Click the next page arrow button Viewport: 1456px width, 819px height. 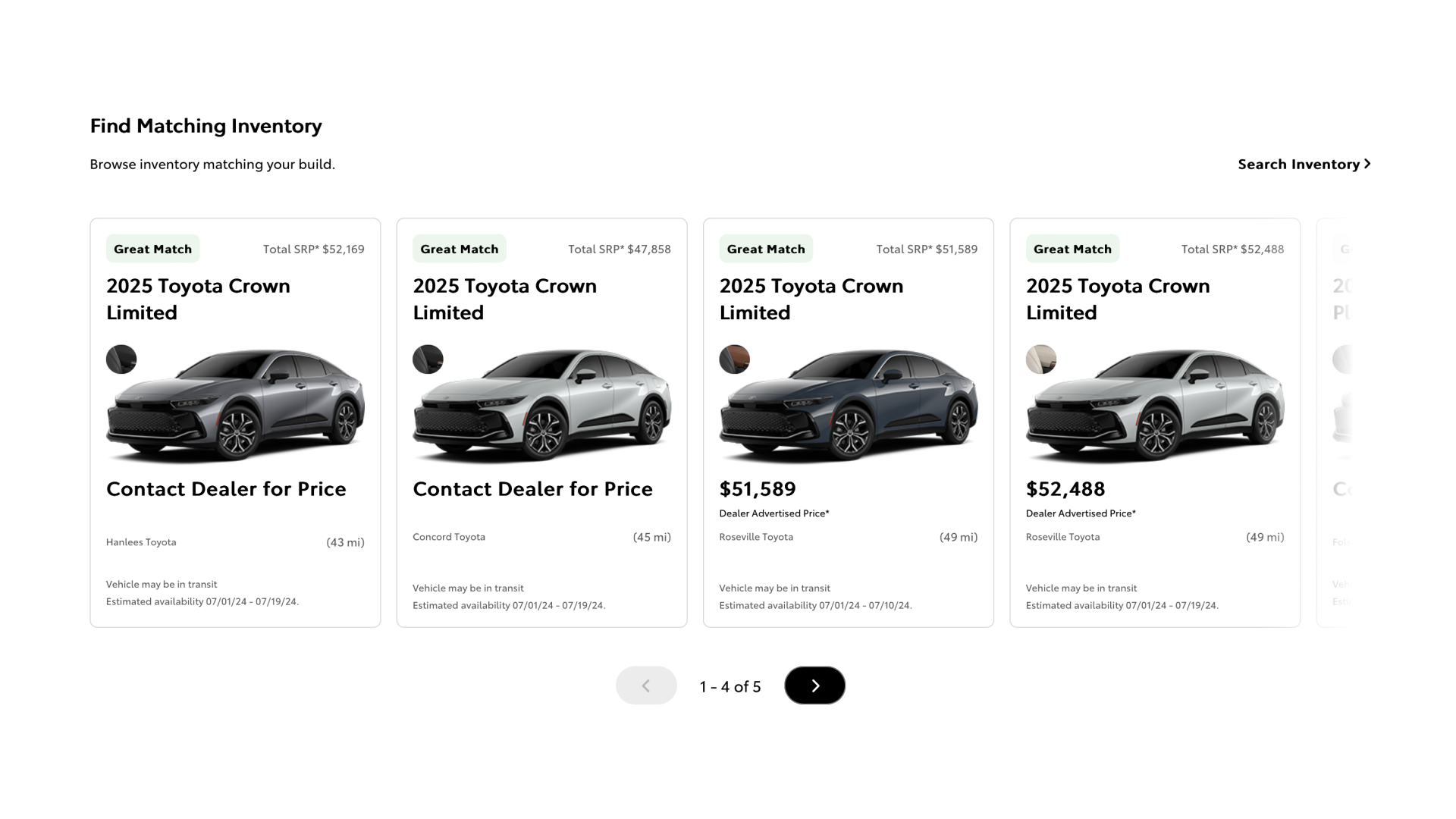point(814,686)
